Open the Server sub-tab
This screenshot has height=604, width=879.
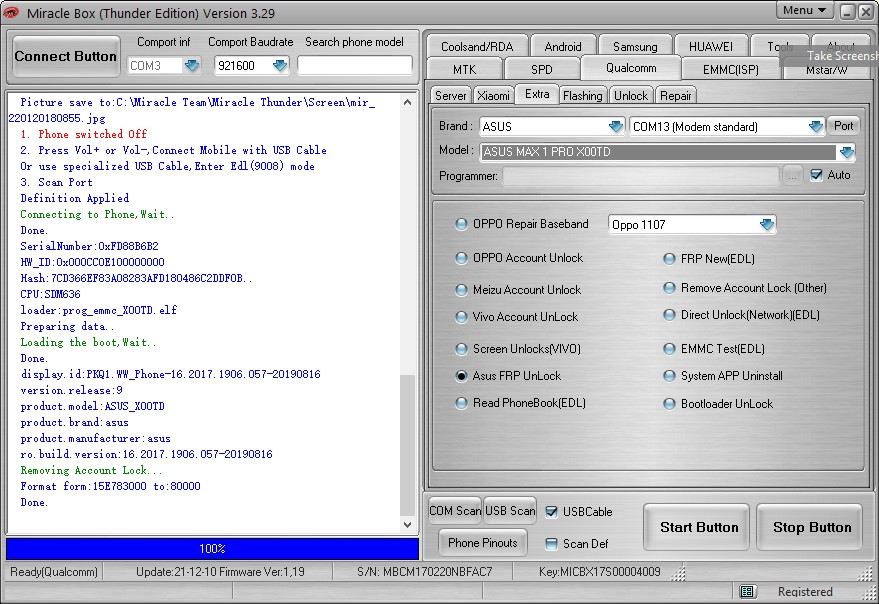450,96
